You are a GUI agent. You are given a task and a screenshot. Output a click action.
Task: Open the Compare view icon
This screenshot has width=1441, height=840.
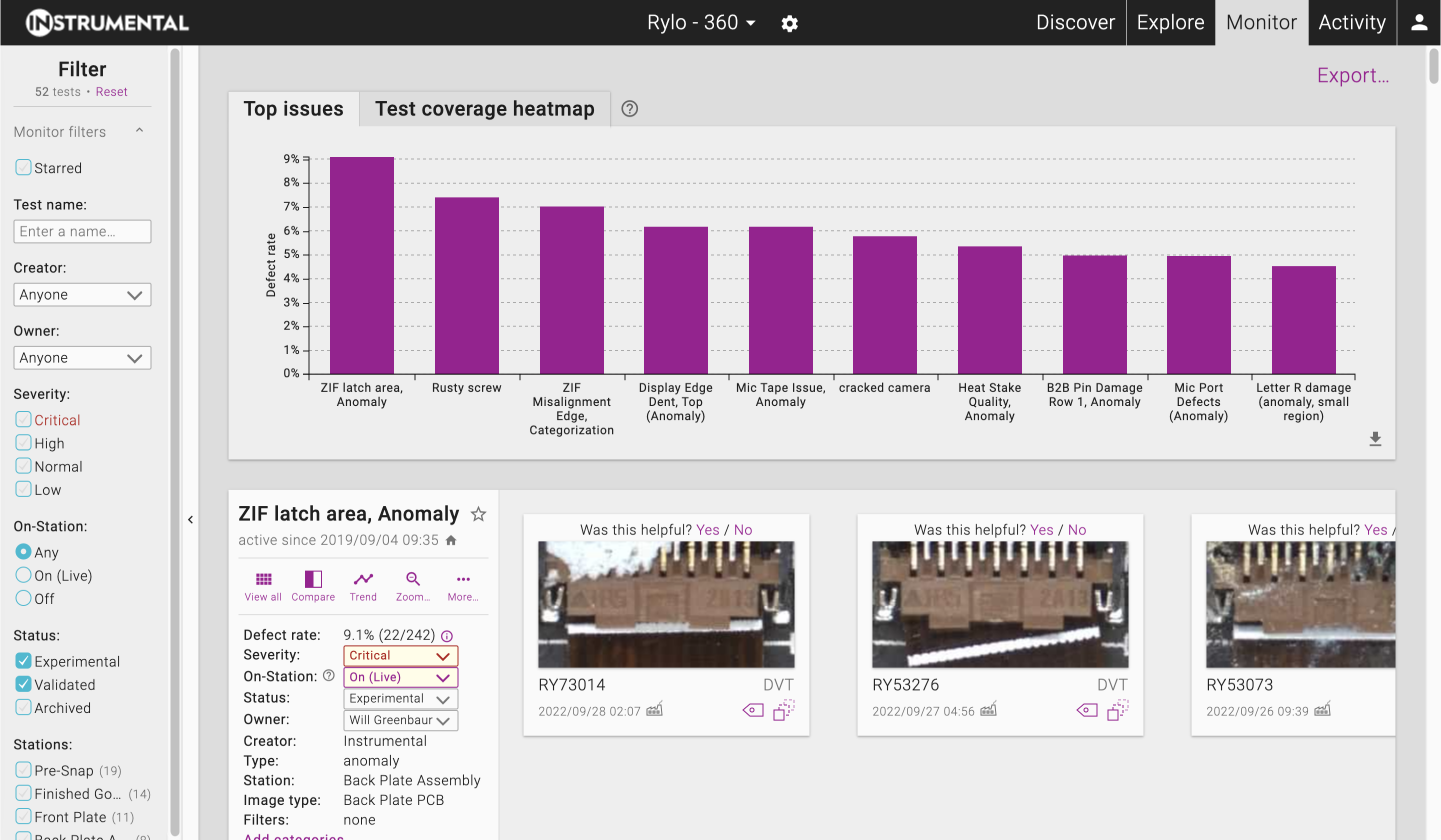point(313,580)
